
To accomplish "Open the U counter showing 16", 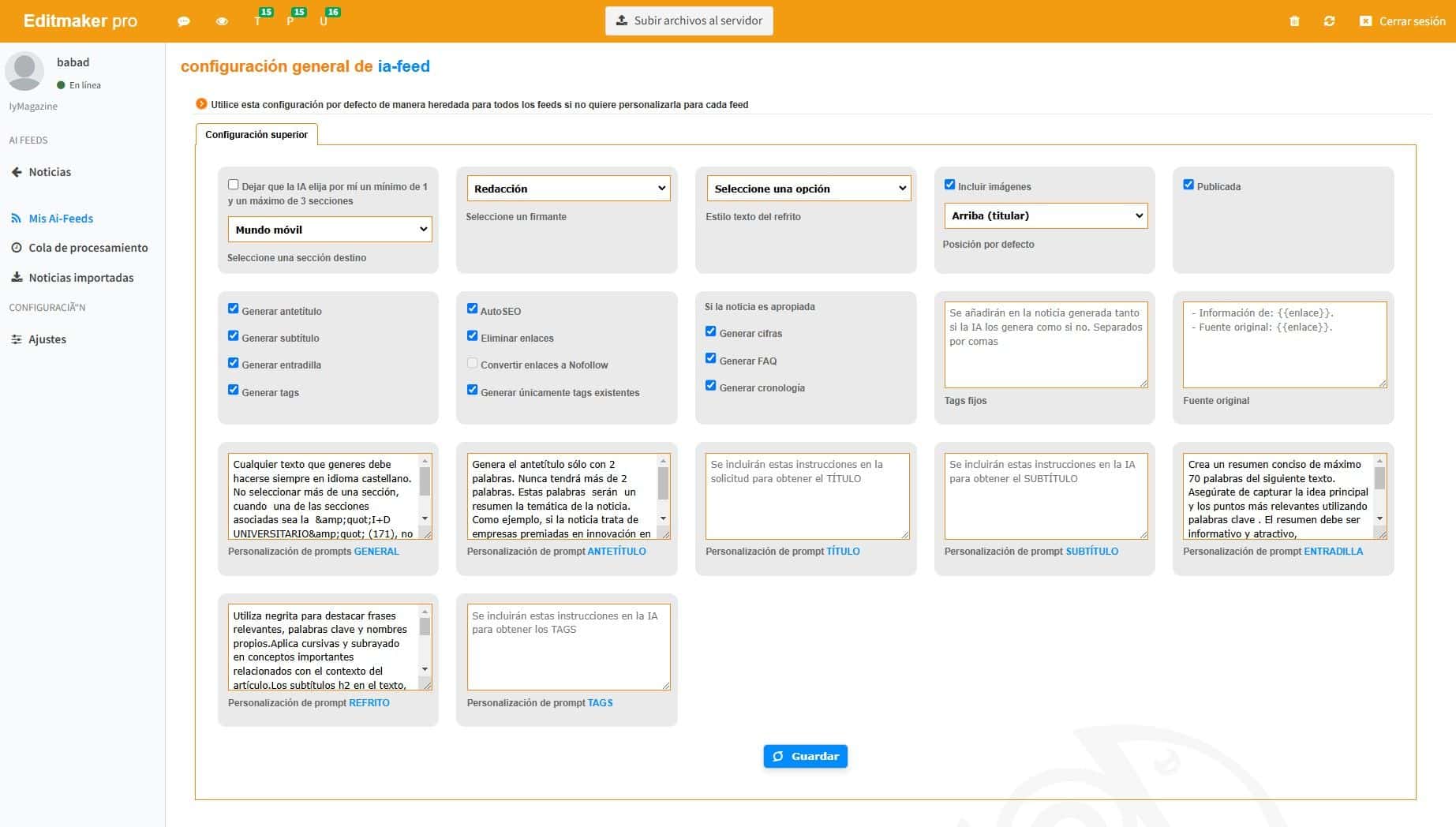I will 324,21.
